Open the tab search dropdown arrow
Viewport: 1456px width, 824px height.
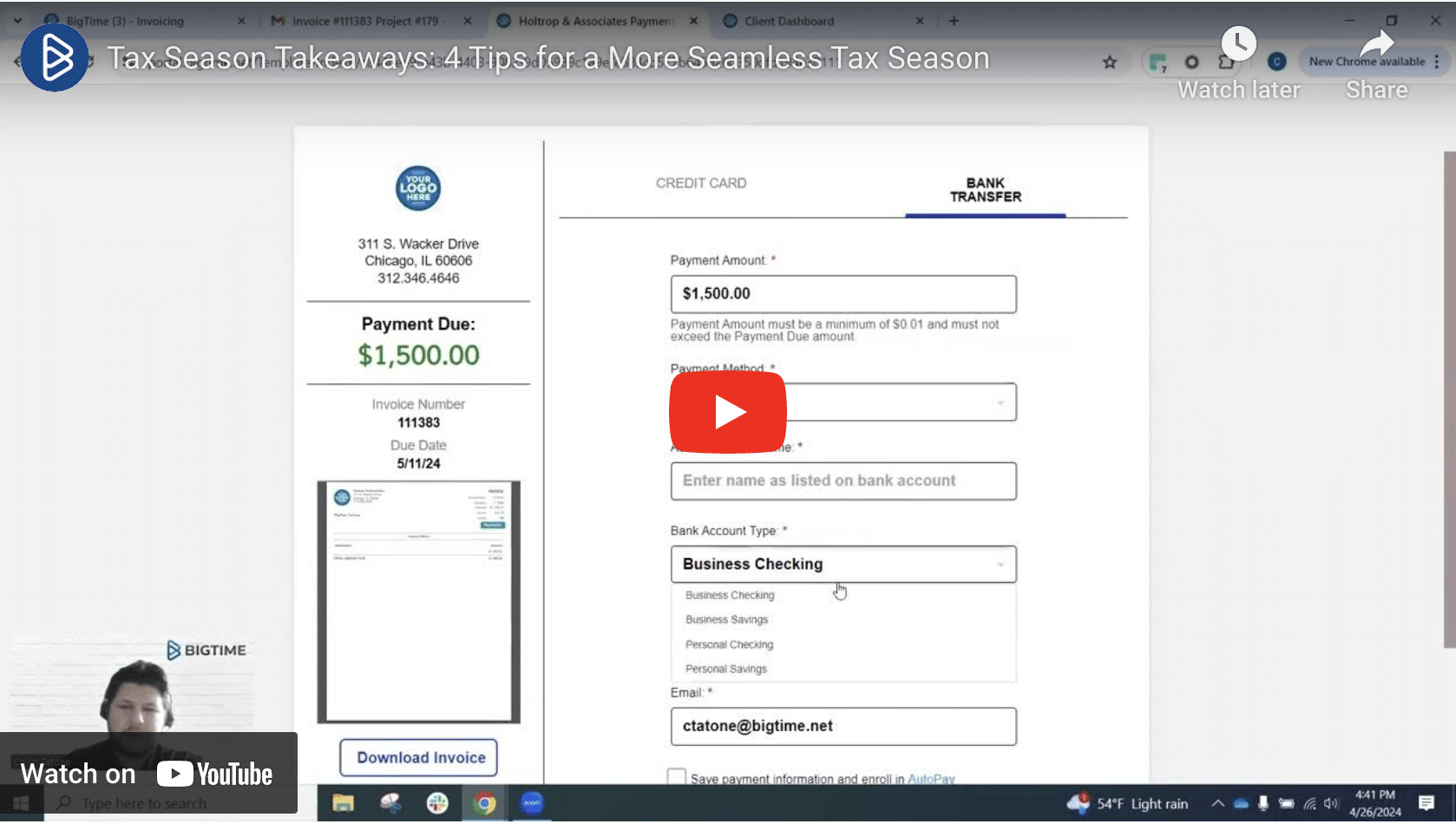coord(17,21)
